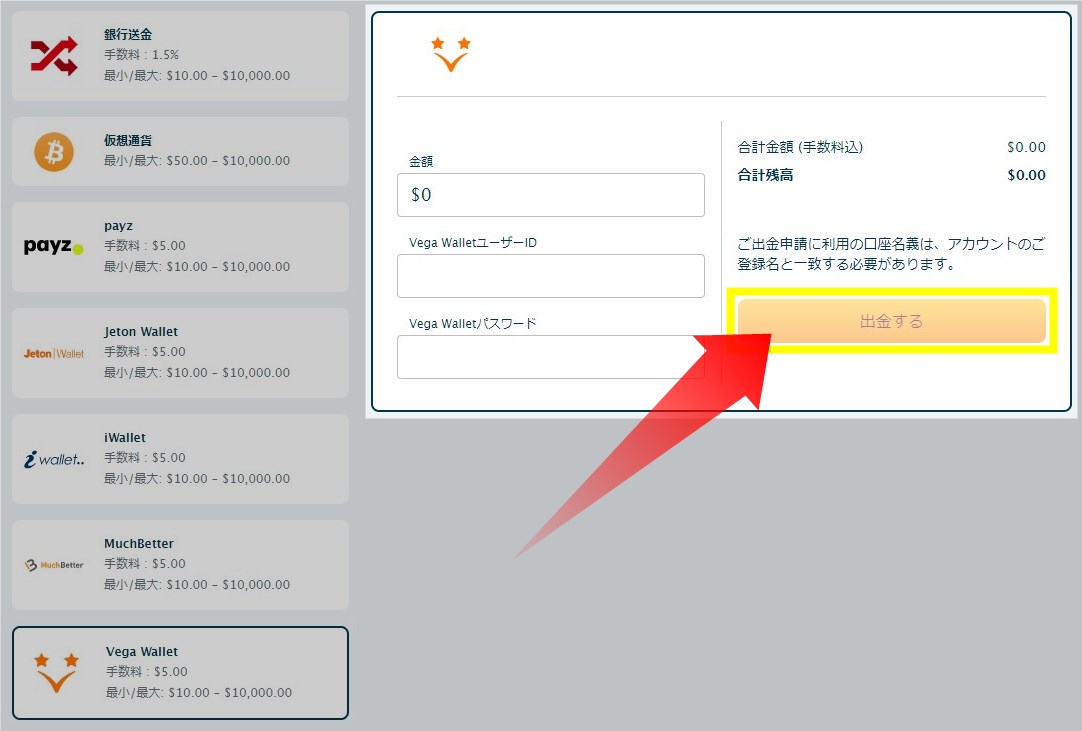Click the bank transfer shuffle-arrows icon

click(54, 57)
